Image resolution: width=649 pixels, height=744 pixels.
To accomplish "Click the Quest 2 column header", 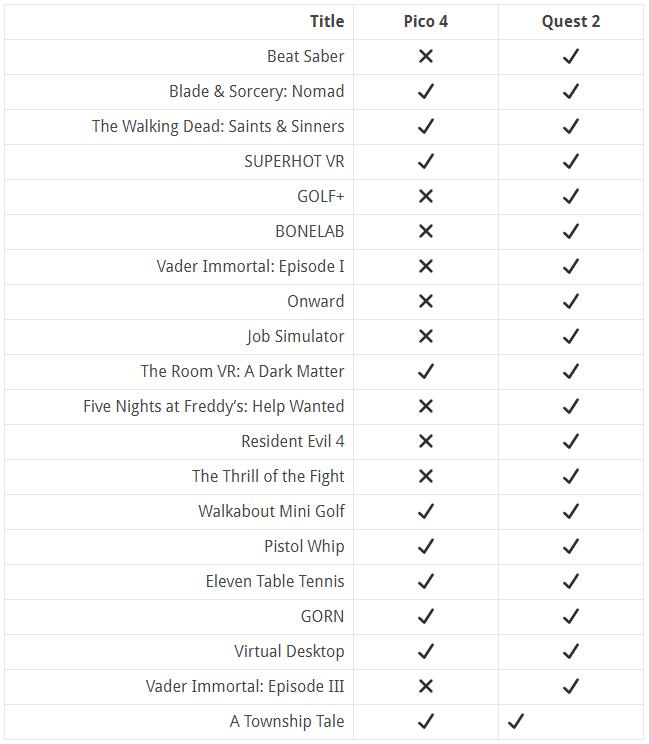I will pyautogui.click(x=571, y=21).
